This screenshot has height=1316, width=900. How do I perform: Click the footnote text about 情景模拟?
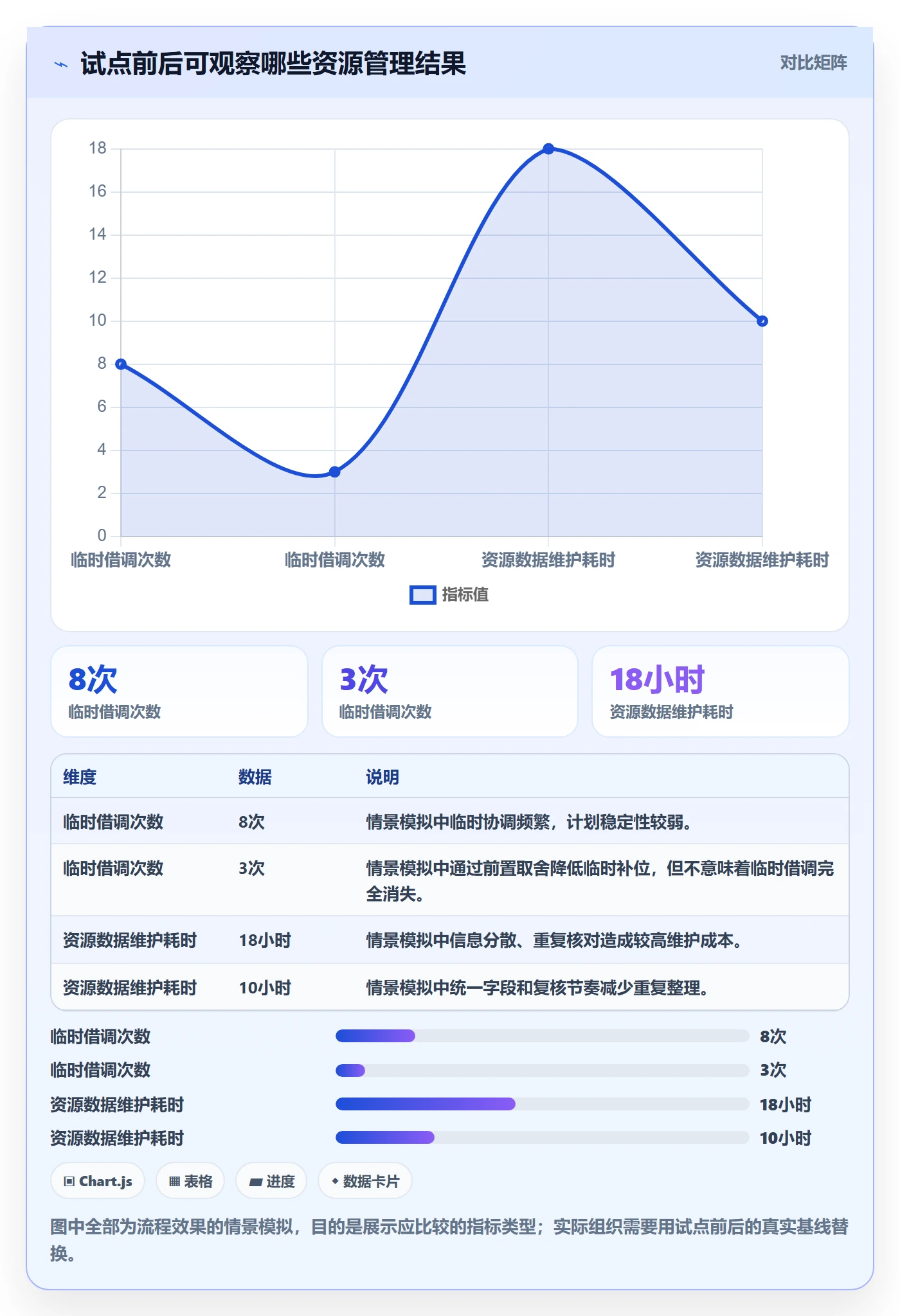[x=449, y=1240]
